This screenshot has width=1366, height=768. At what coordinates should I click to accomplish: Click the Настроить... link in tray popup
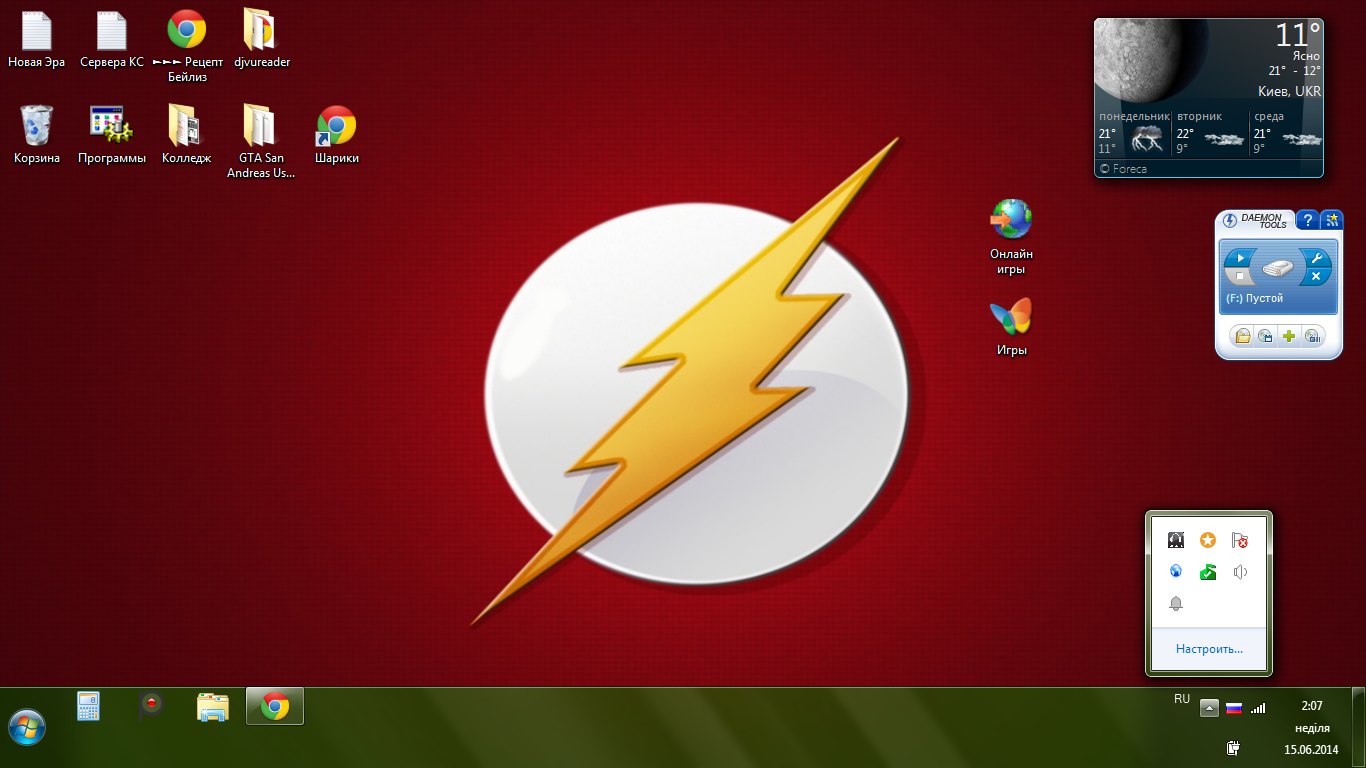pos(1209,649)
